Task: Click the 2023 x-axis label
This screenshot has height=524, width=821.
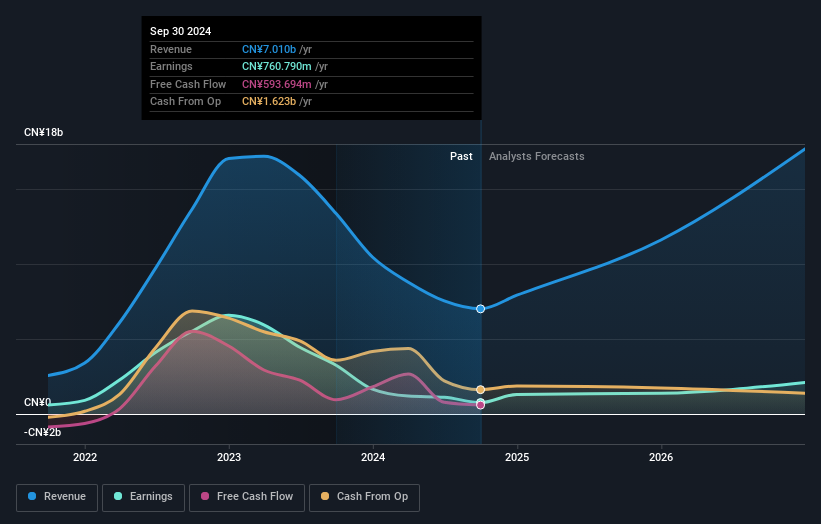Action: [229, 458]
